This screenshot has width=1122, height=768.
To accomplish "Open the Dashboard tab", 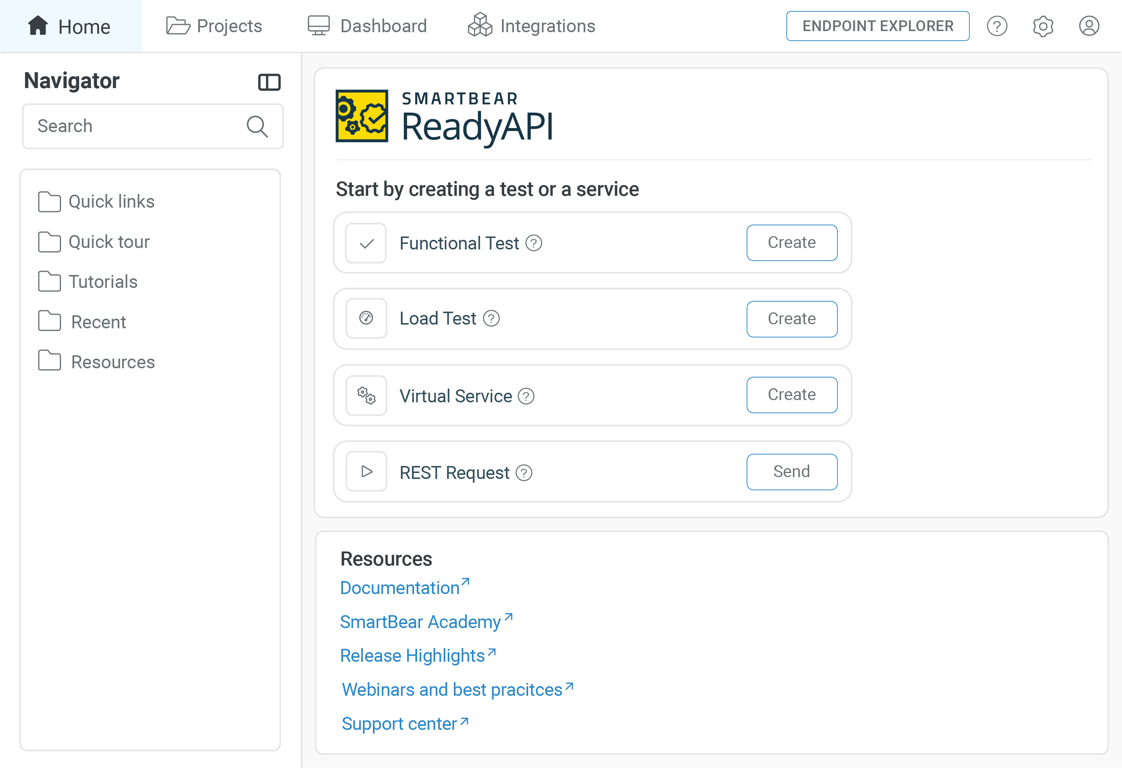I will click(x=367, y=26).
